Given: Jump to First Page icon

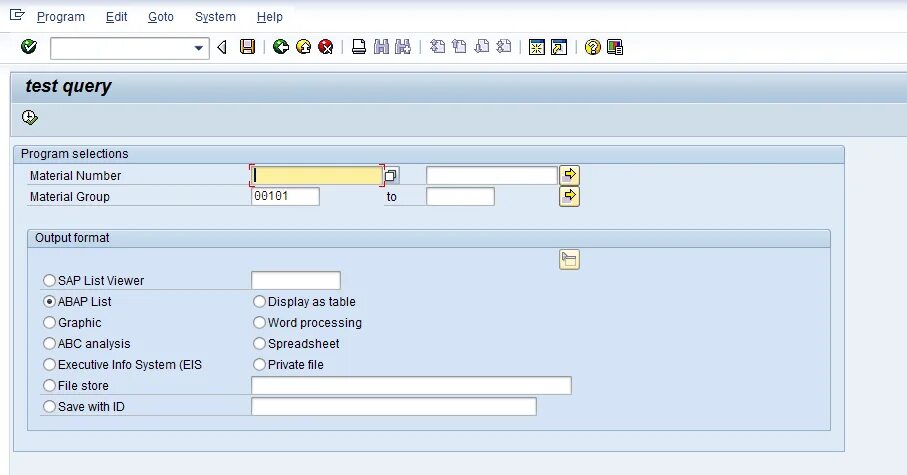Looking at the screenshot, I should pyautogui.click(x=437, y=47).
